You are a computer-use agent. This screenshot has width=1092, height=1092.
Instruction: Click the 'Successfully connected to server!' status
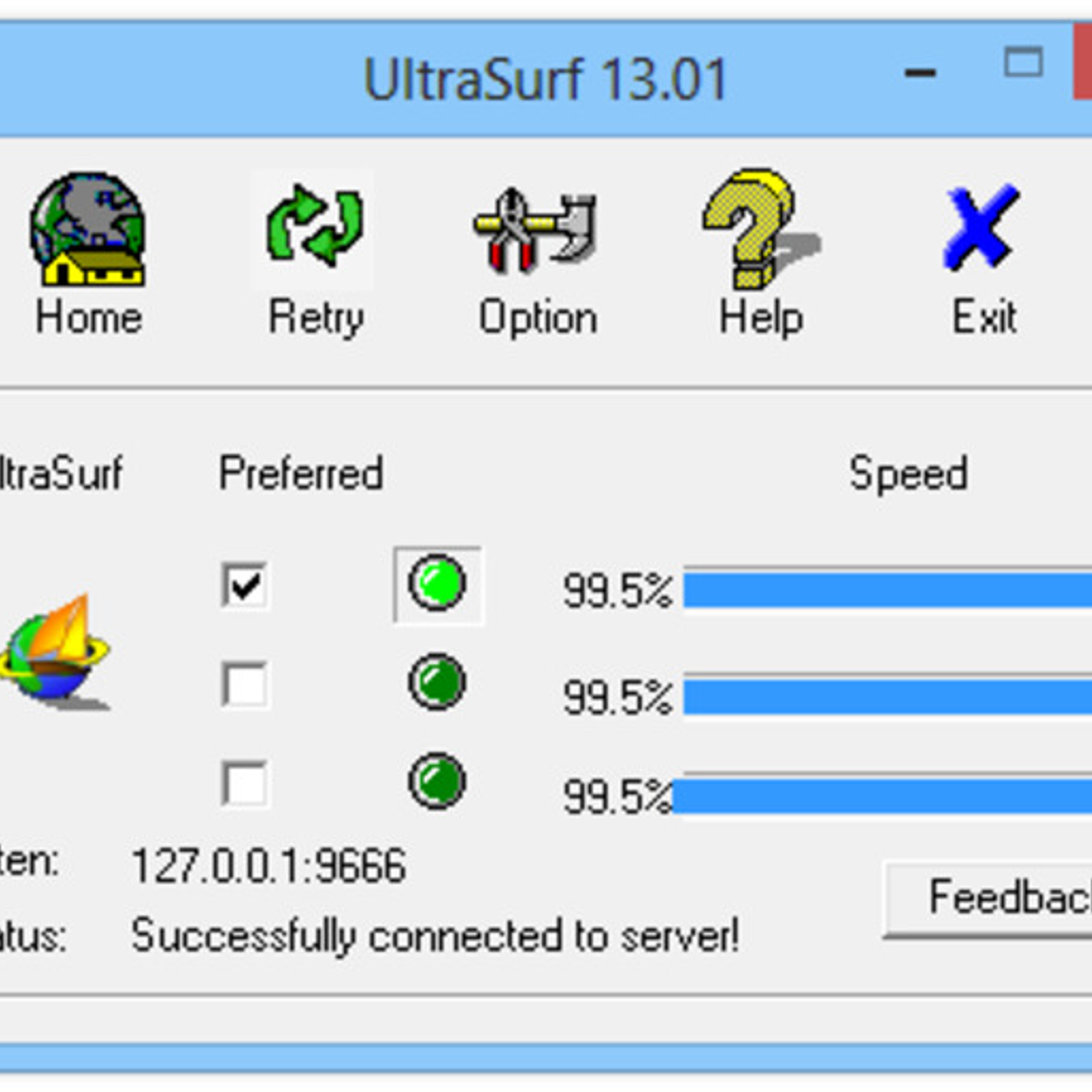coord(435,936)
